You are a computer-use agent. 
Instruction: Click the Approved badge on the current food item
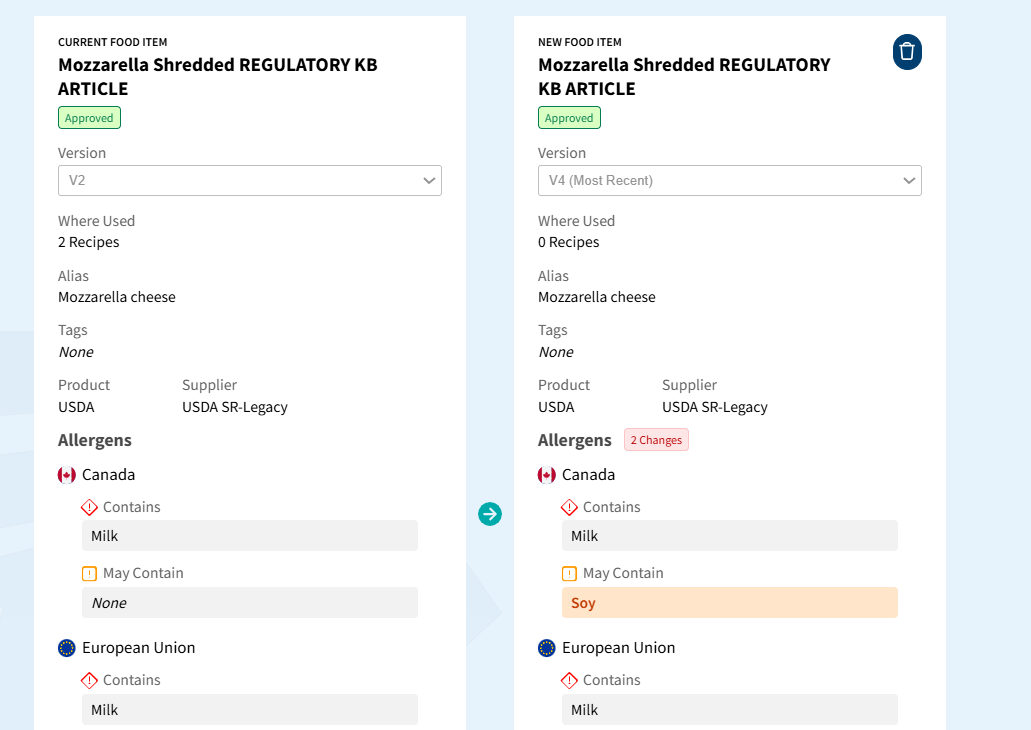(89, 118)
